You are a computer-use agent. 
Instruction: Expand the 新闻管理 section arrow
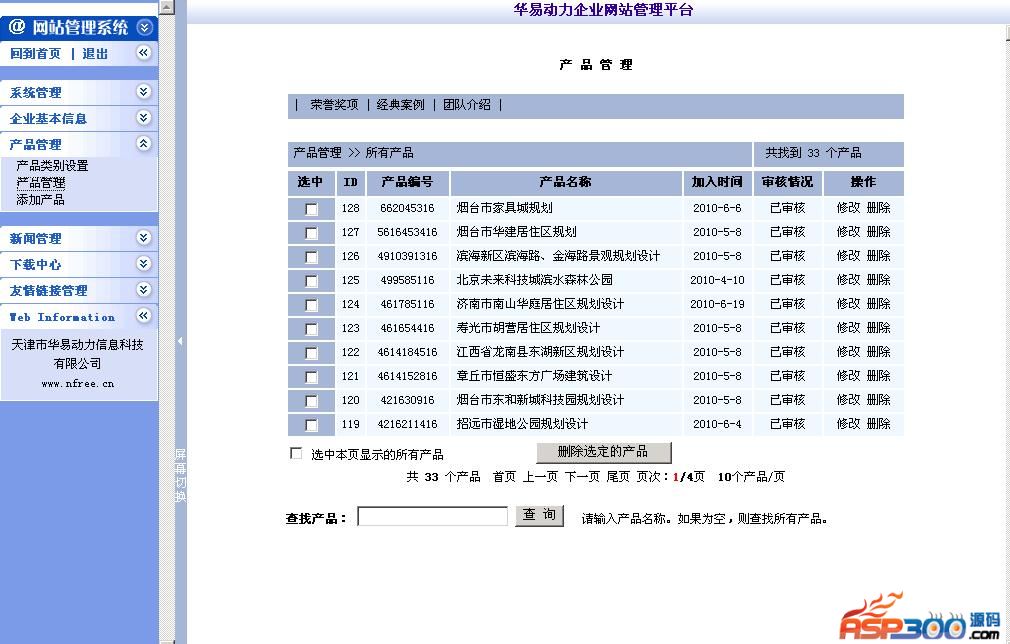coord(144,238)
